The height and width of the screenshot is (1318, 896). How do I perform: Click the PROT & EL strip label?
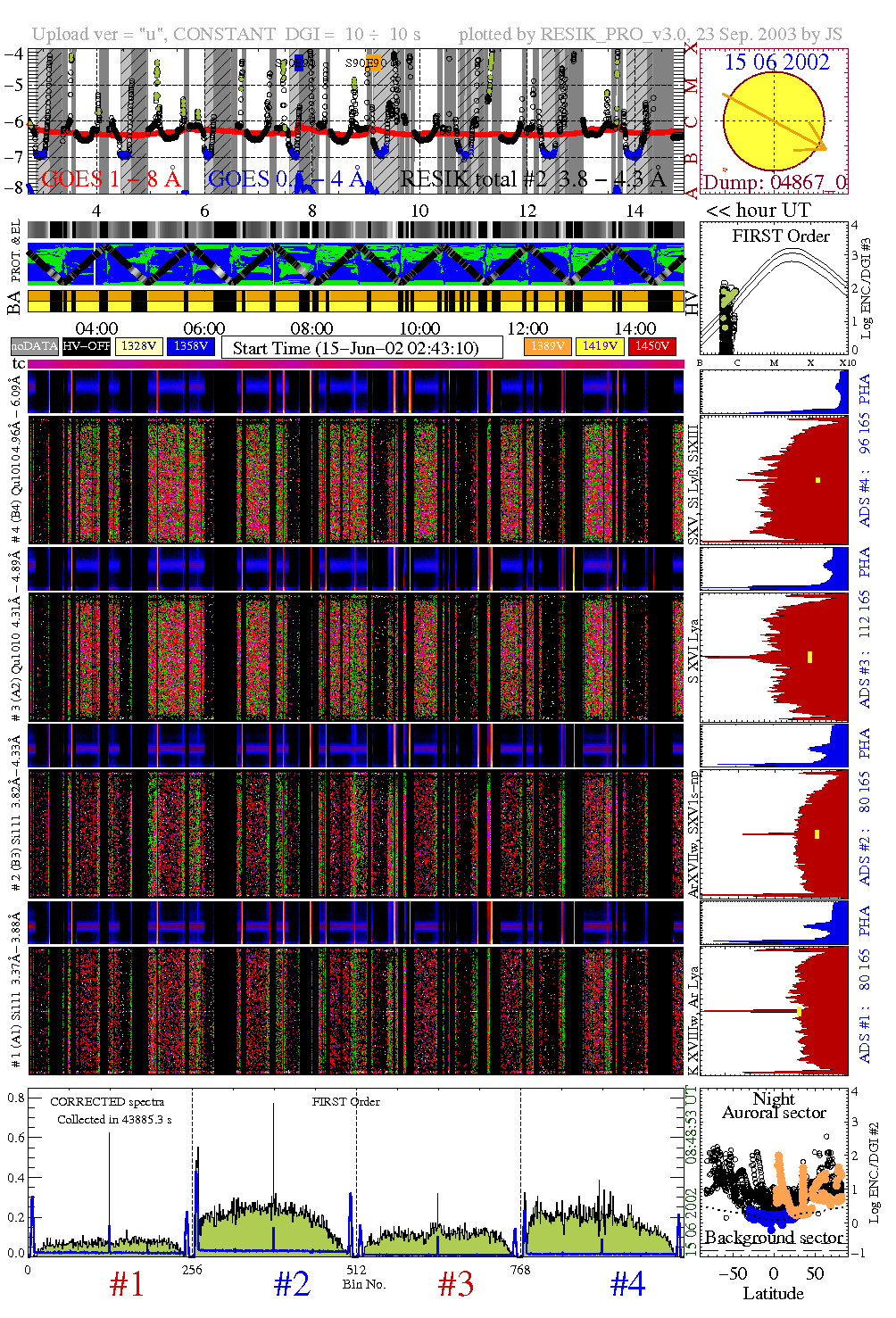[x=15, y=253]
